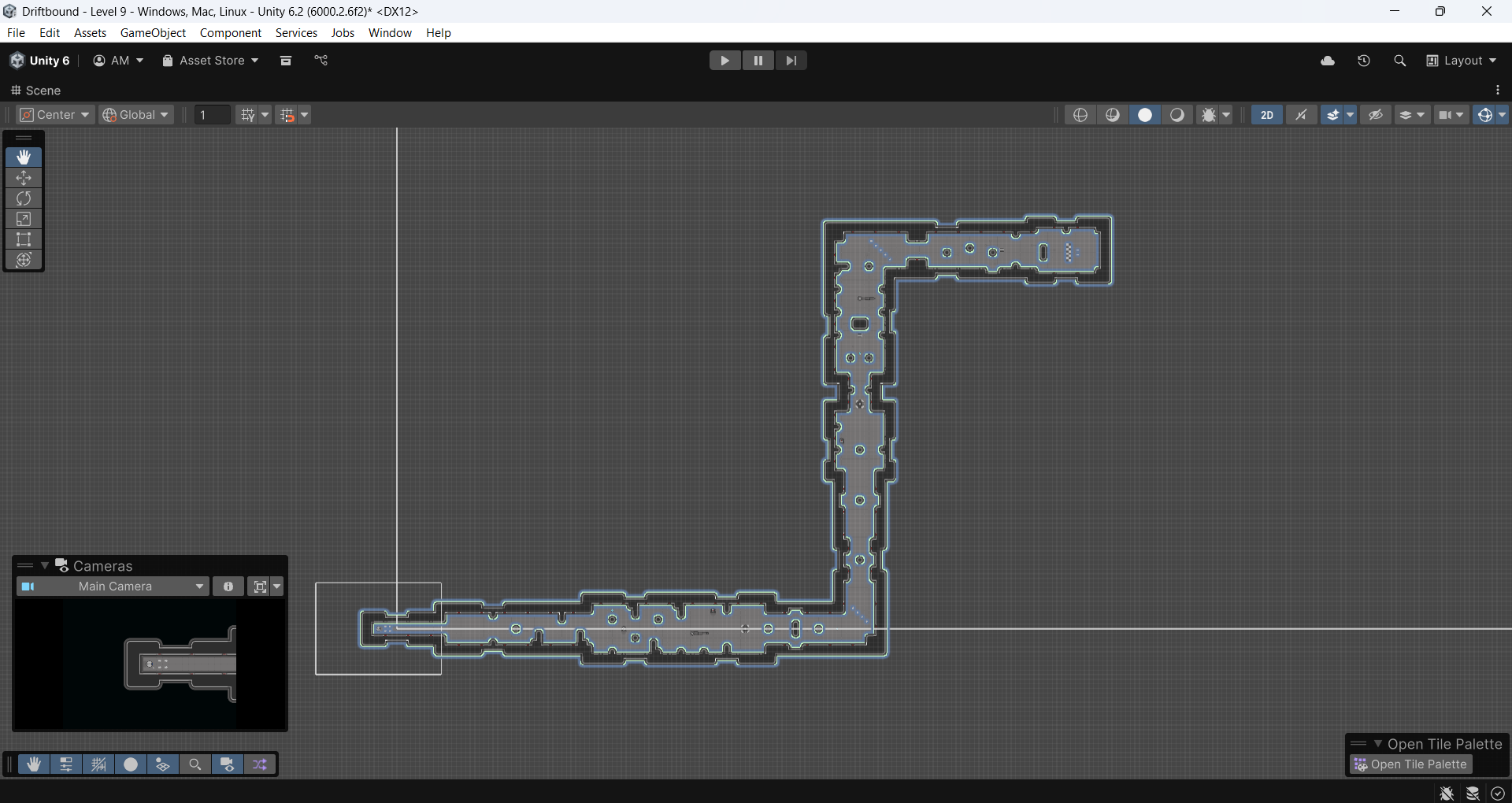
Task: Start Play mode
Action: [x=724, y=61]
